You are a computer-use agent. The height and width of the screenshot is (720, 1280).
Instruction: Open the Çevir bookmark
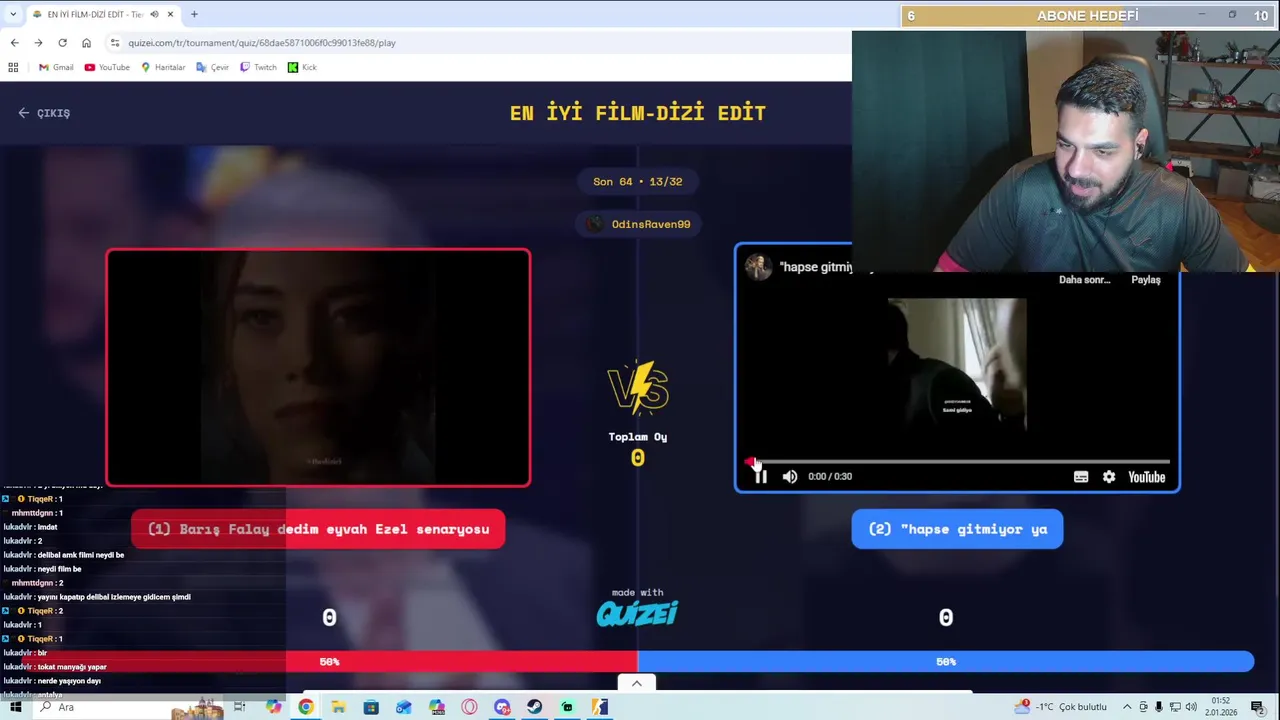pos(213,67)
